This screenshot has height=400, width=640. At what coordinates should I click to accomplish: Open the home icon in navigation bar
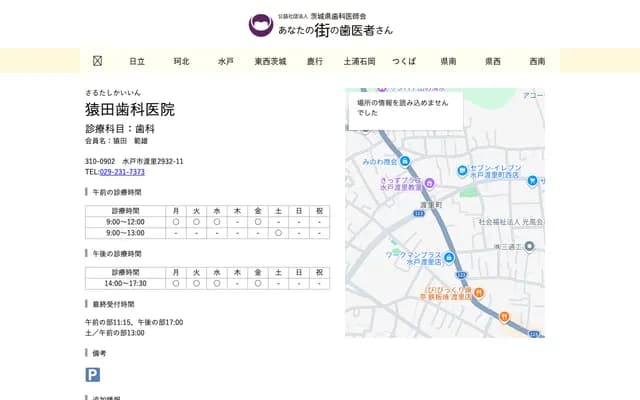(97, 61)
